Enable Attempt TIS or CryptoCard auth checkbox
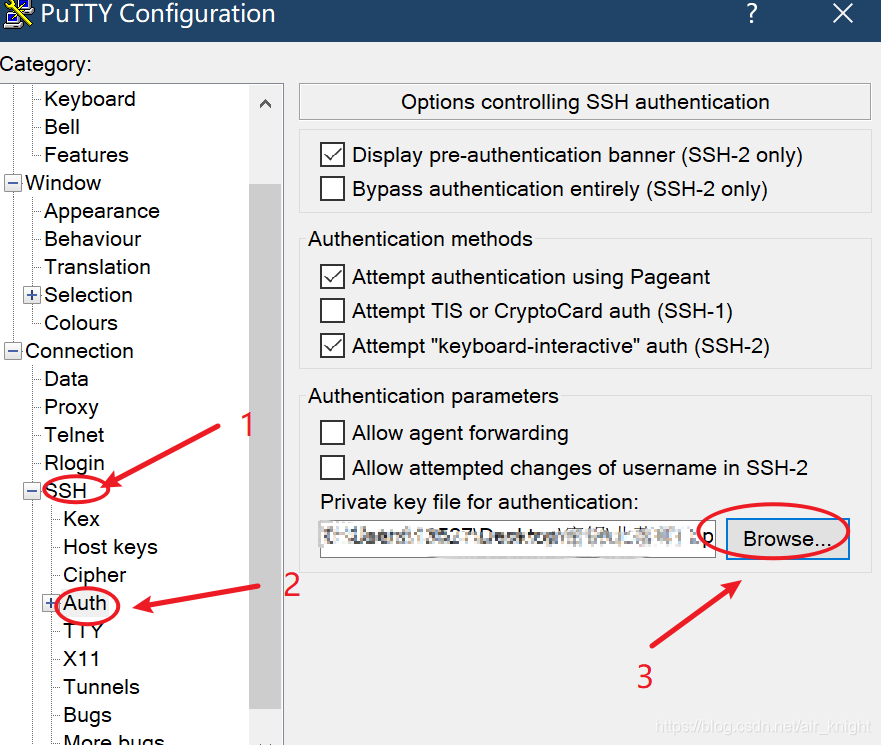 click(x=332, y=311)
